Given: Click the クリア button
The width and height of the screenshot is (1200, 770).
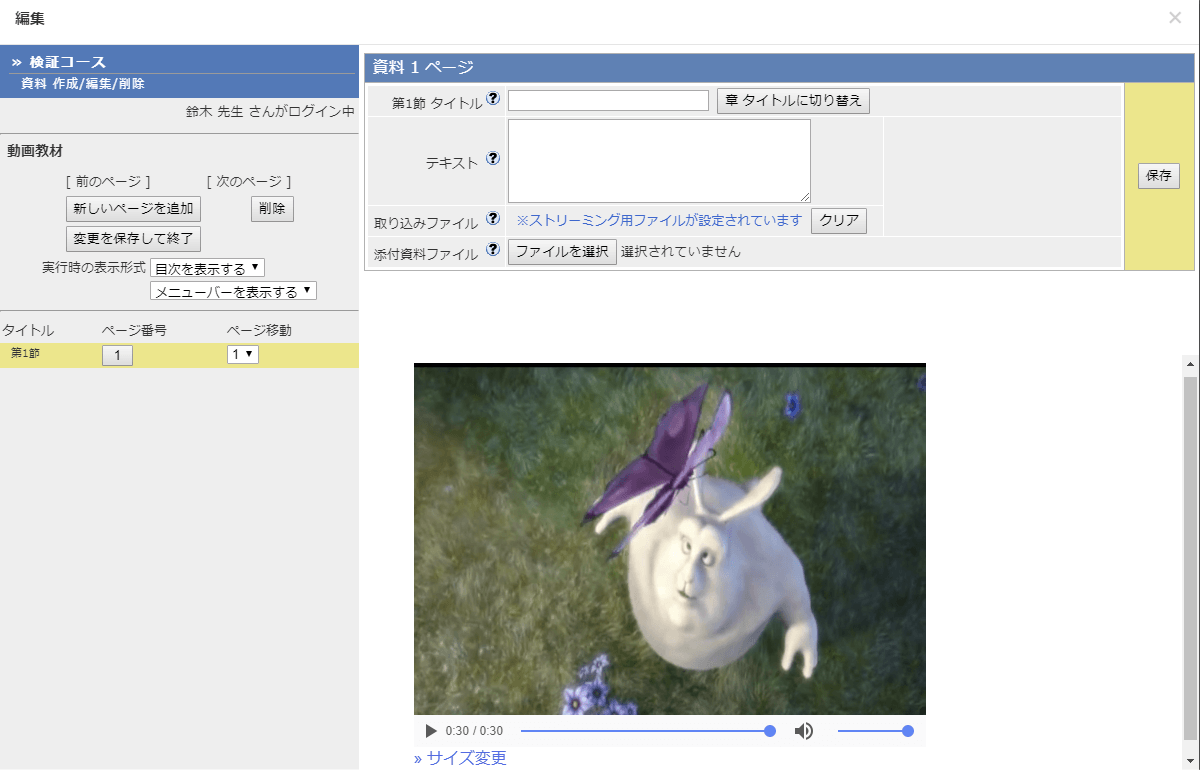Looking at the screenshot, I should (x=839, y=221).
